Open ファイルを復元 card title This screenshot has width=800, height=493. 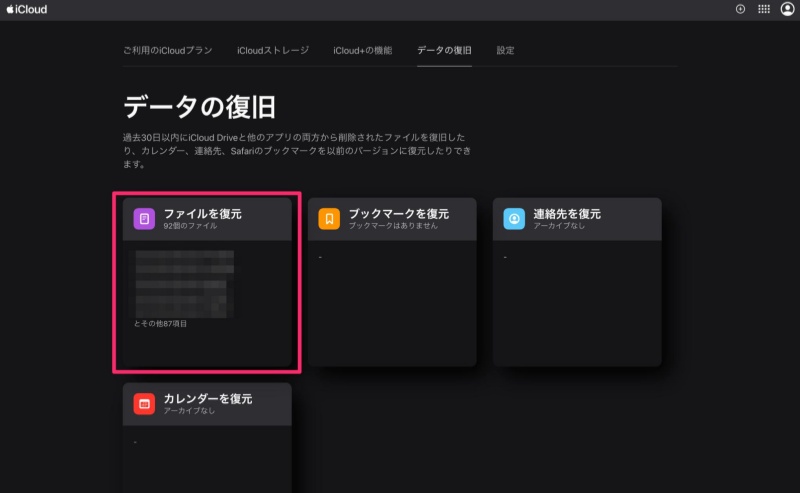pos(203,214)
